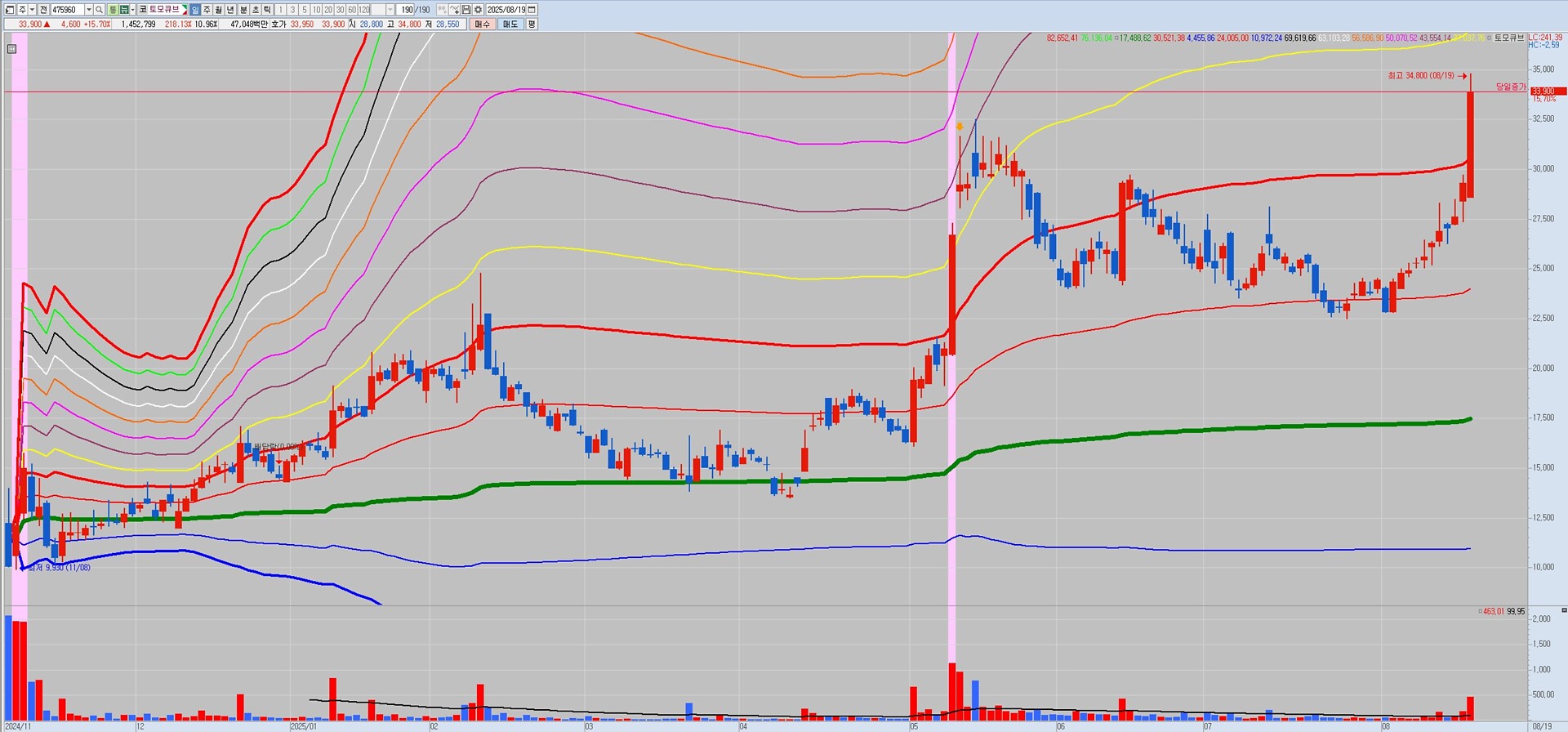
Task: Click the ask quote 33,950
Action: (x=302, y=25)
